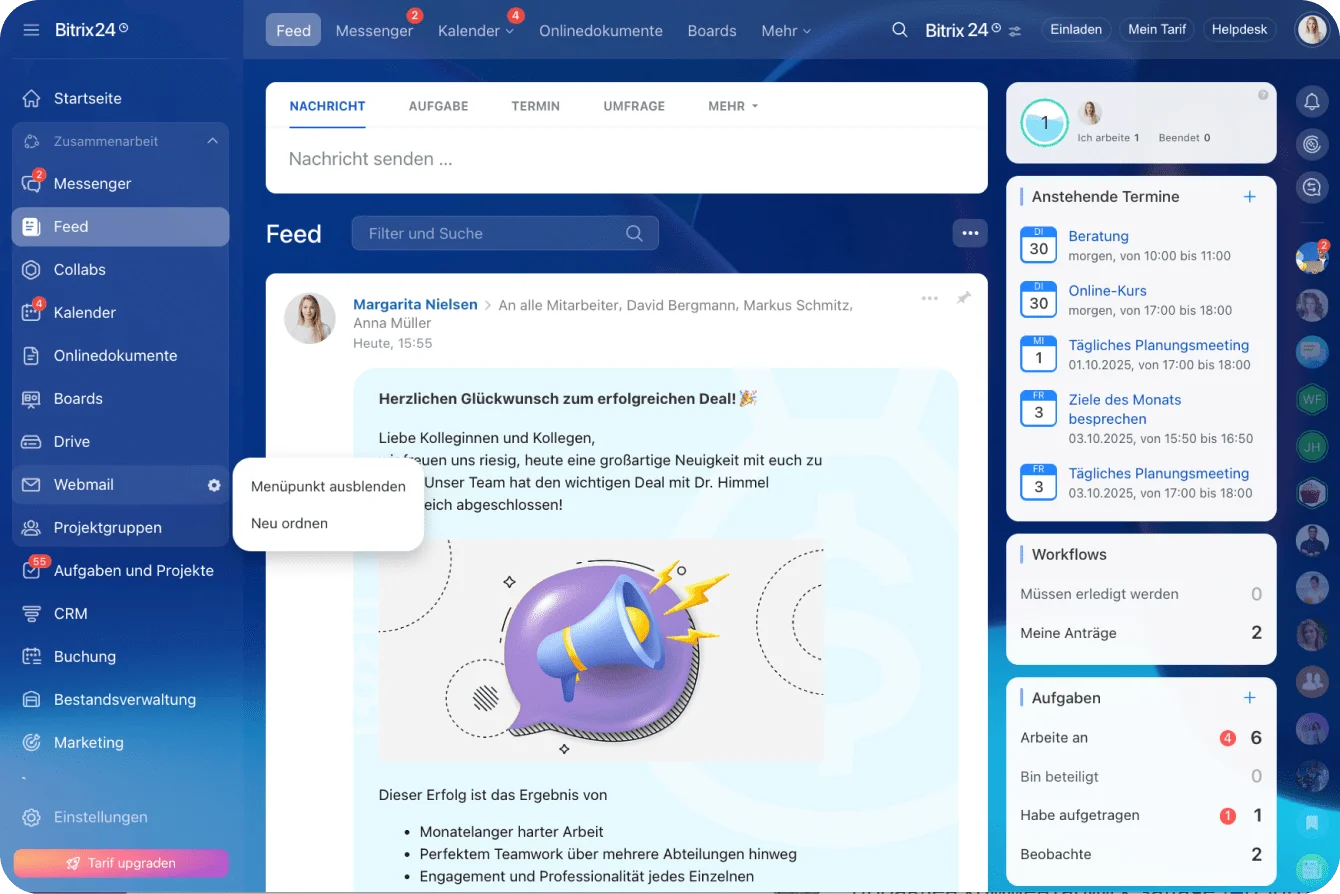
Task: Open the search magnifier in top bar
Action: click(x=899, y=30)
